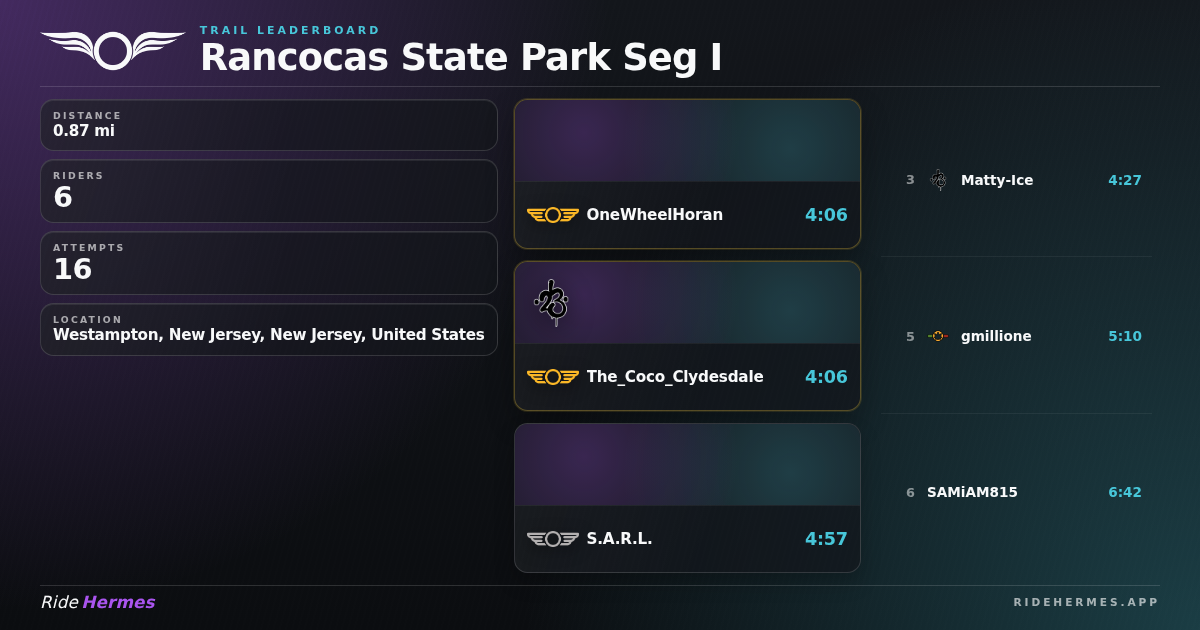Click the Rancocas State Park Seg I title

tap(461, 57)
